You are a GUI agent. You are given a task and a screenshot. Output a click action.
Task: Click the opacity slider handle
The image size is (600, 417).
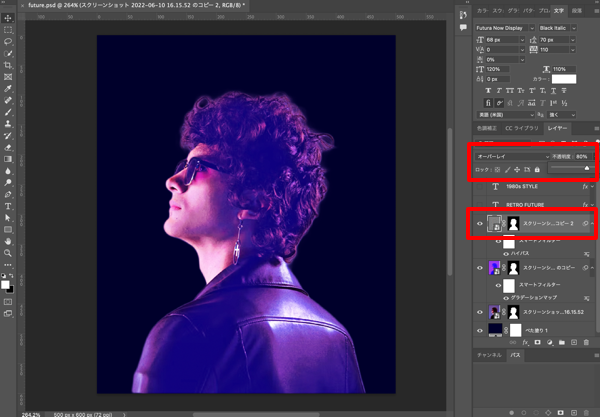tap(587, 168)
